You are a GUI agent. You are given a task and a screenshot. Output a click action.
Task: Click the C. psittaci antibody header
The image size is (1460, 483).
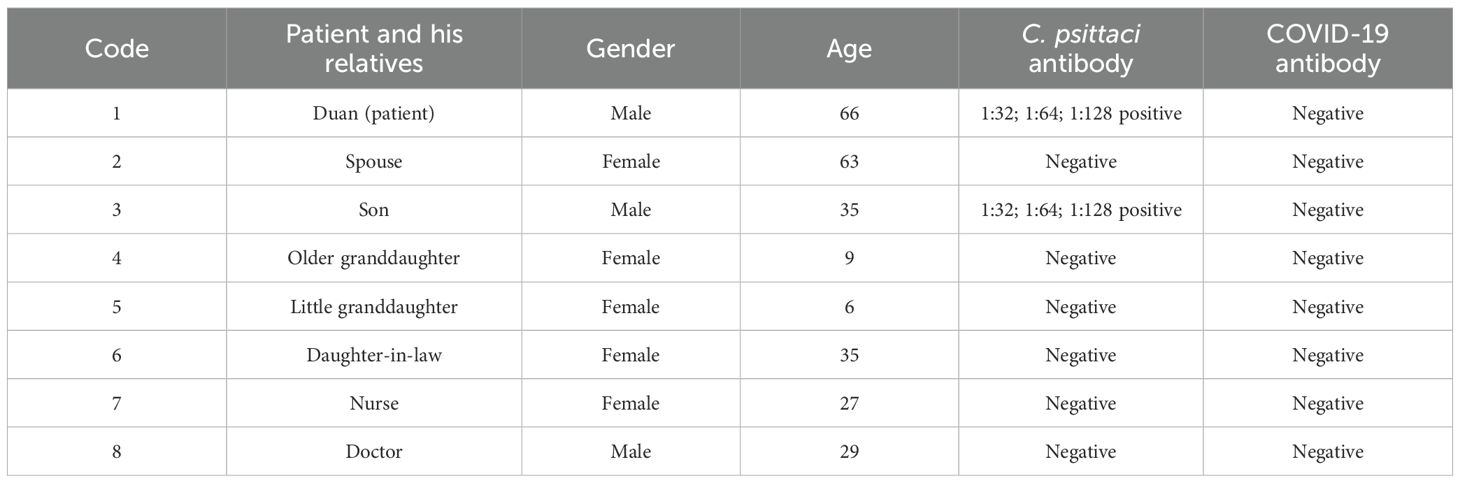[x=1080, y=48]
